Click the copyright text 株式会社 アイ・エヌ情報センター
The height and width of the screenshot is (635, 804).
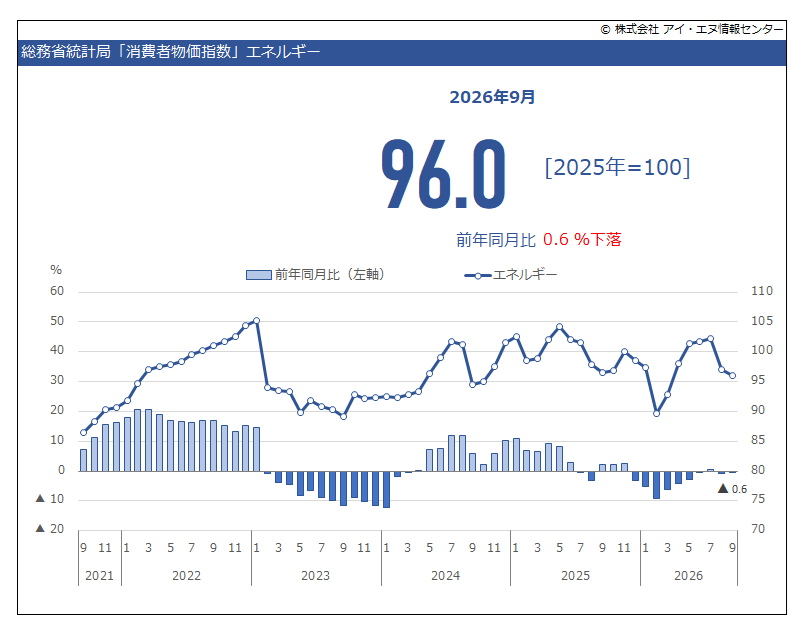click(699, 29)
